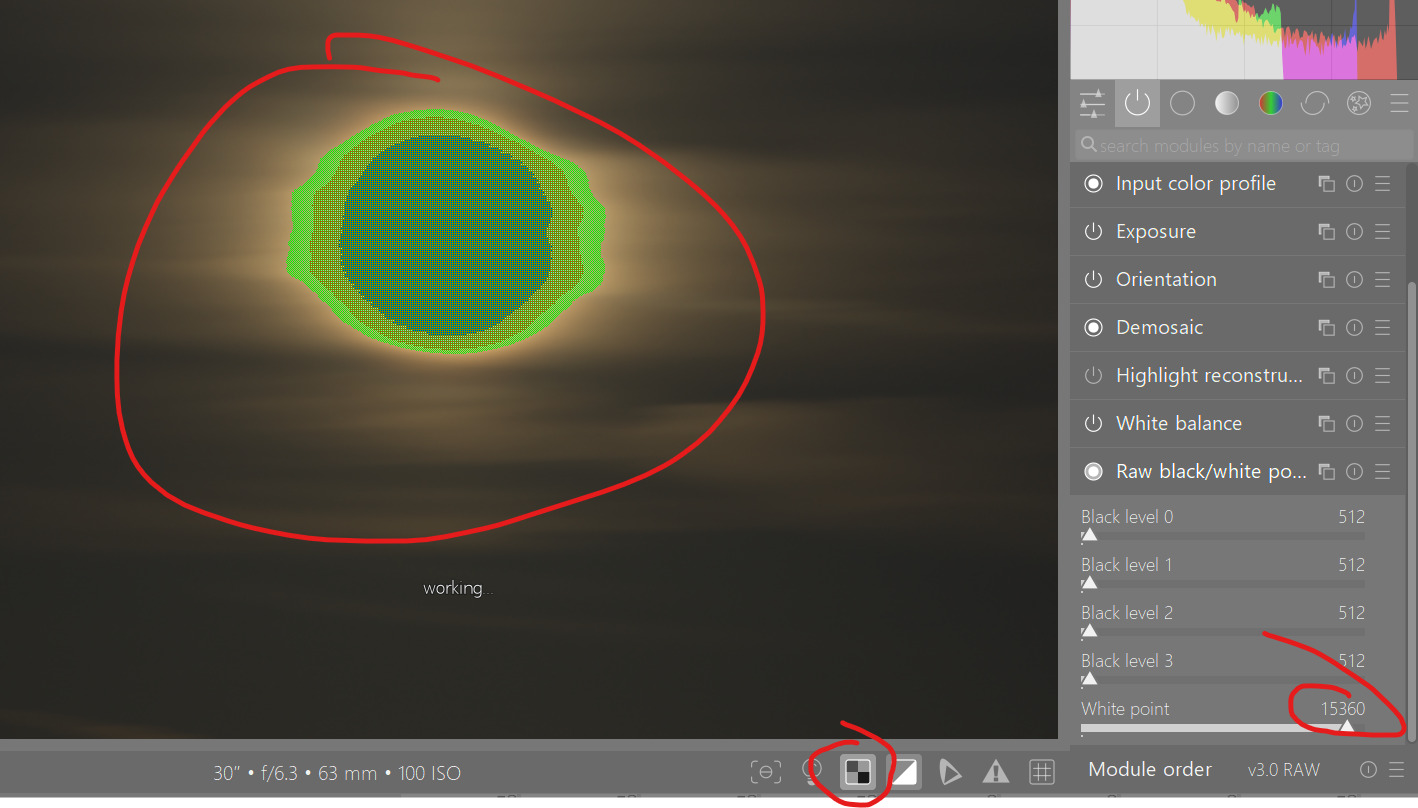Open multiple instances for Demosaic
The image size is (1418, 808).
coord(1326,328)
